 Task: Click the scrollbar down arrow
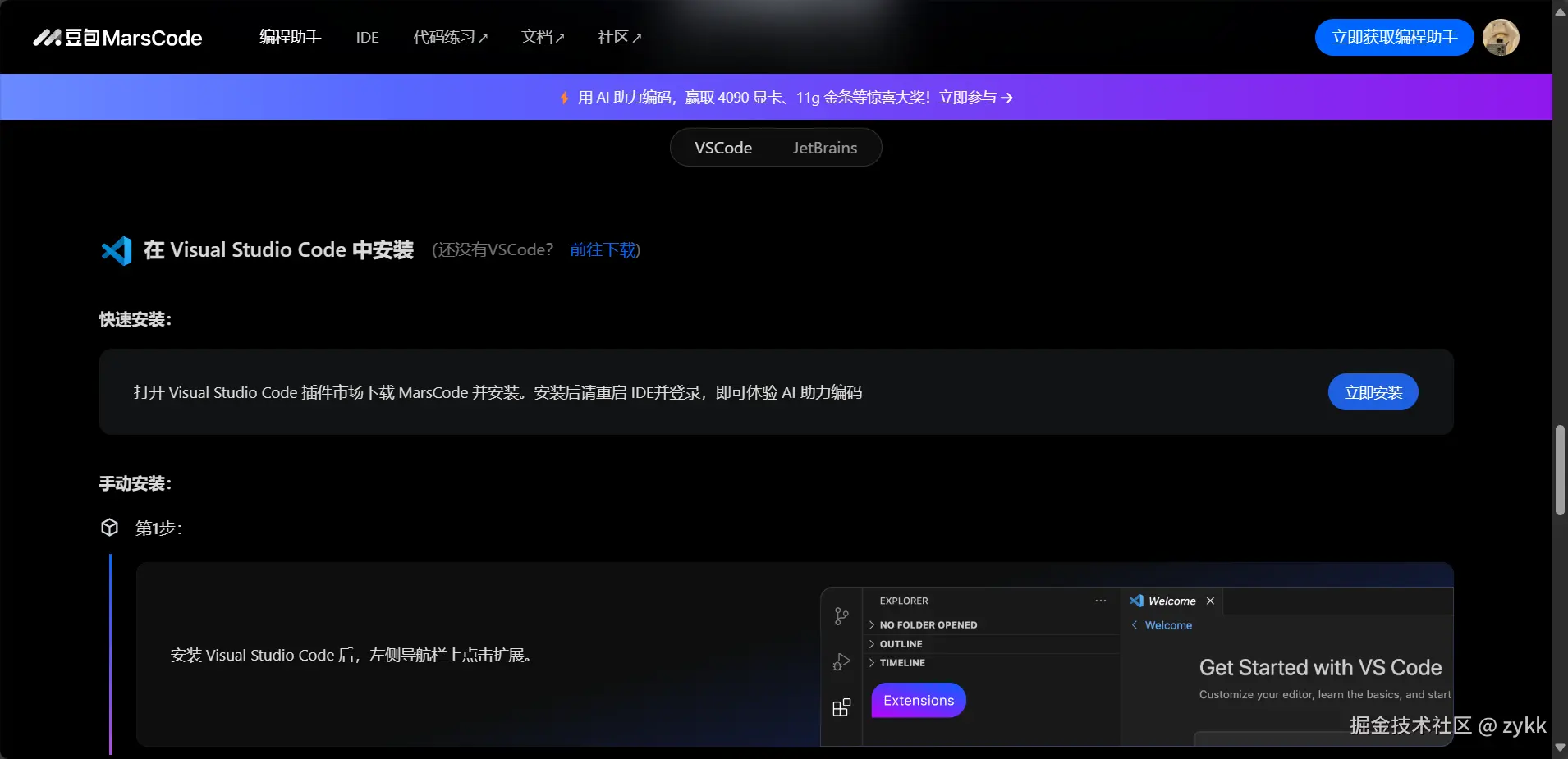coord(1558,748)
